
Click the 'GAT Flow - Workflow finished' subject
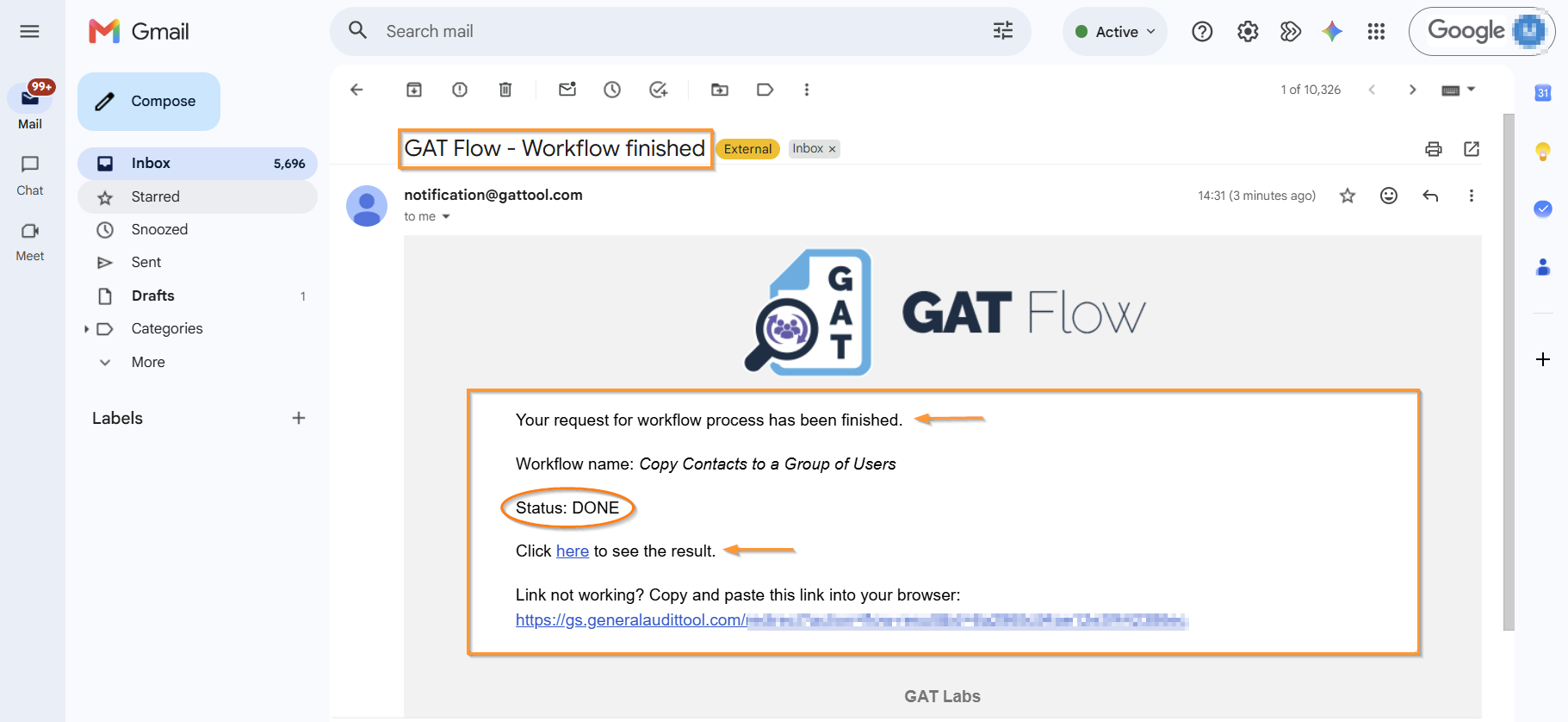[555, 148]
